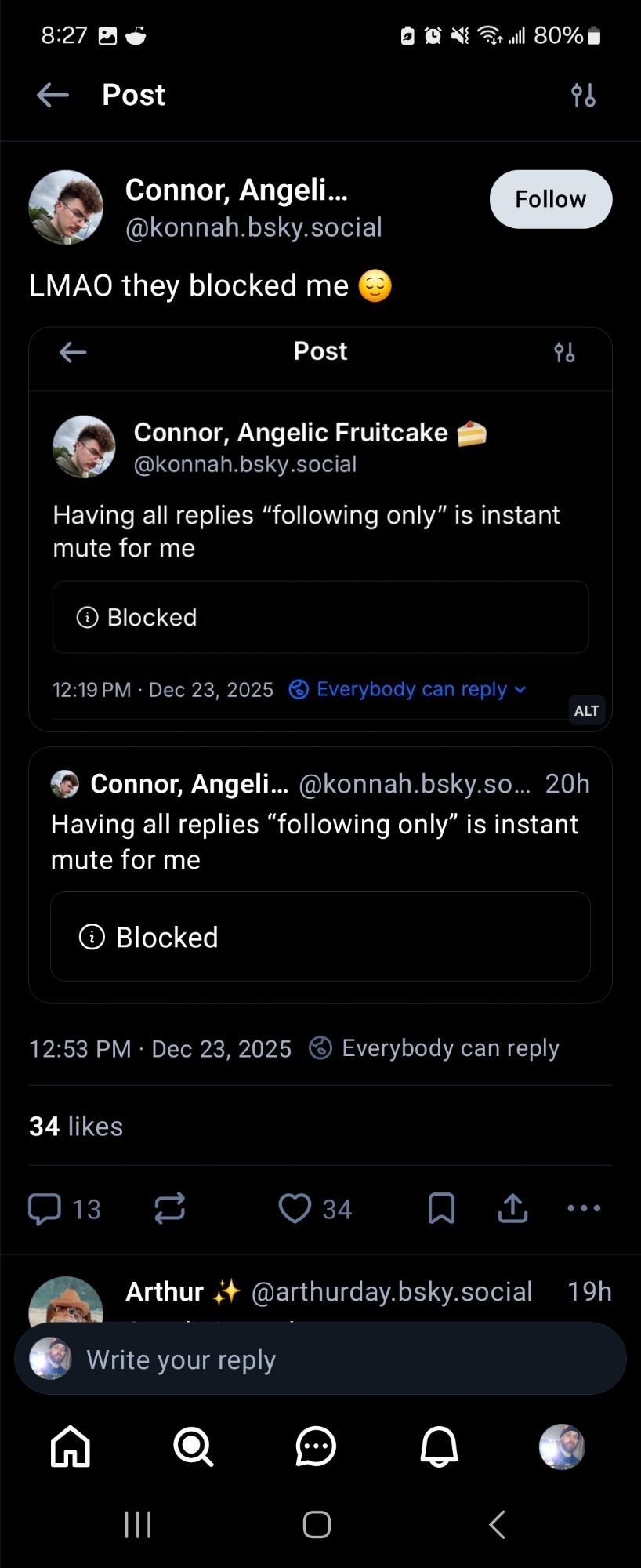The image size is (641, 1568).
Task: Repost this post using repost icon
Action: tap(169, 1208)
